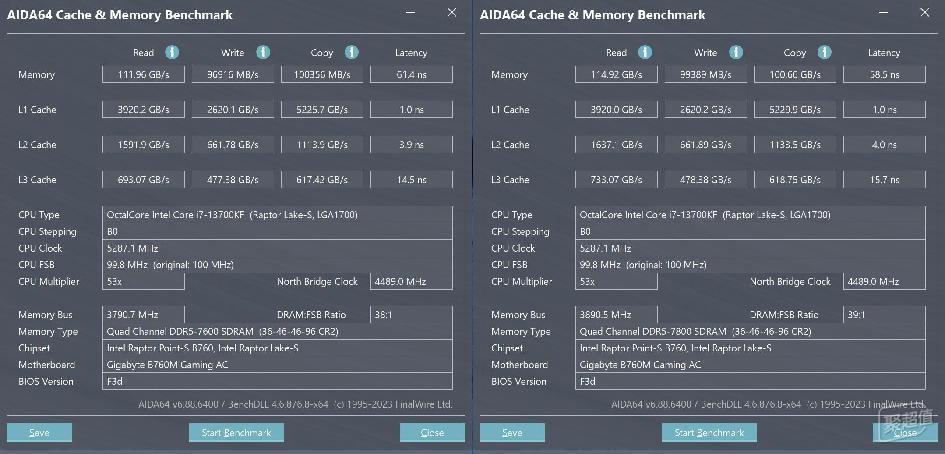Viewport: 945px width, 454px height.
Task: Select L2 Latency 4.0 ns cell
Action: click(884, 145)
